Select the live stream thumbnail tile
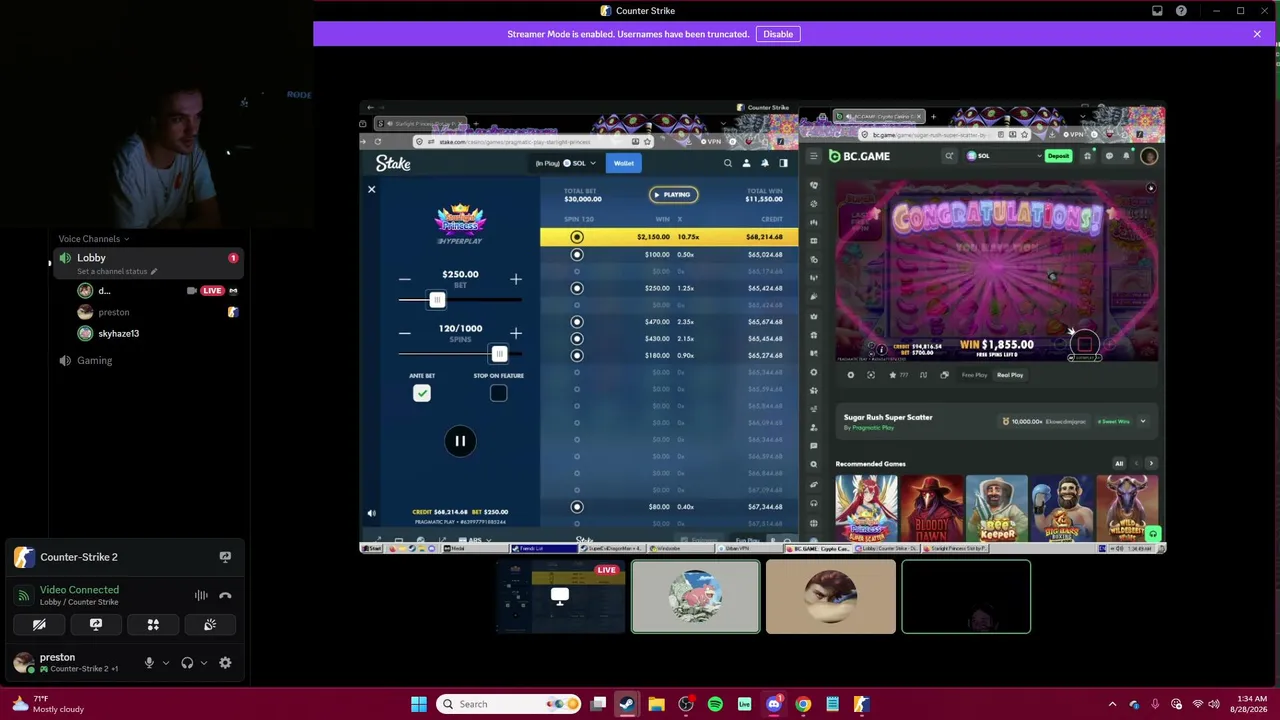Image resolution: width=1280 pixels, height=720 pixels. (560, 597)
